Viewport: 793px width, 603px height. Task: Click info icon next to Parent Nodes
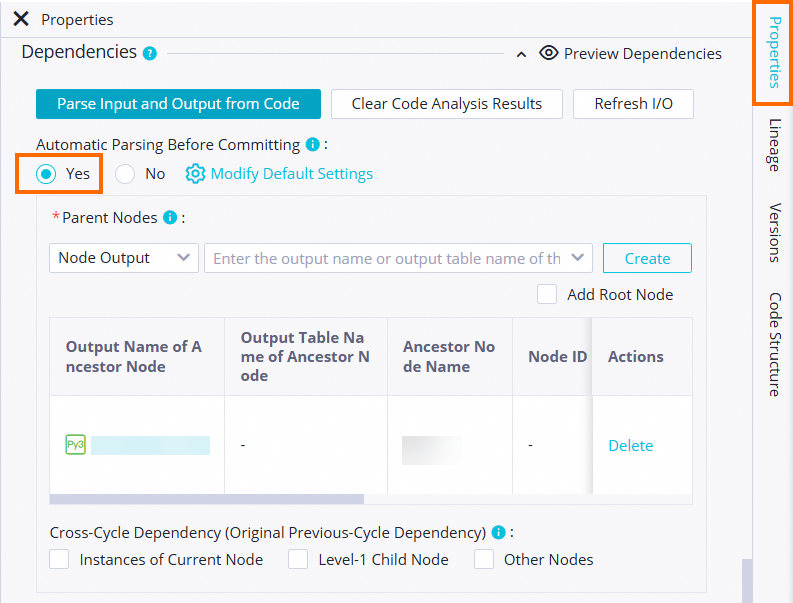(170, 218)
